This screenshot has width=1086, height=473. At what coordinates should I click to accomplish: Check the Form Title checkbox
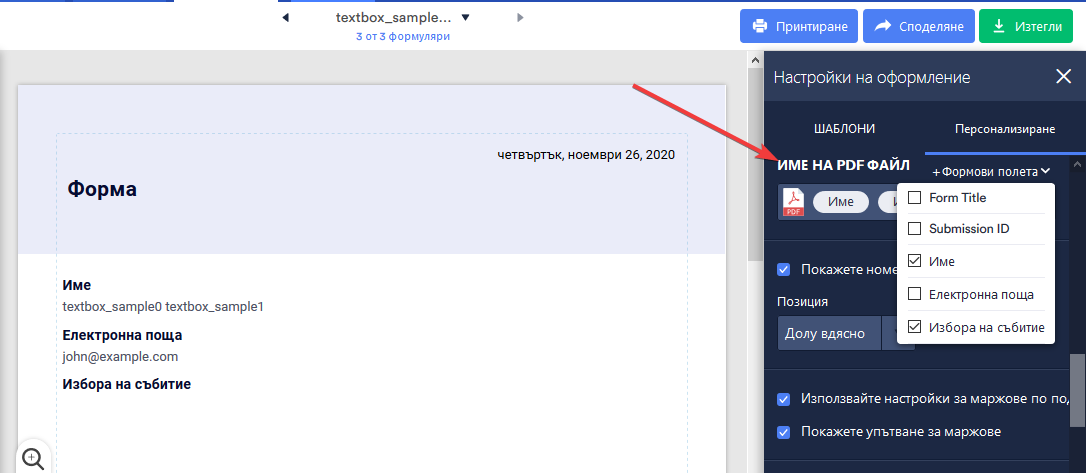click(x=914, y=198)
